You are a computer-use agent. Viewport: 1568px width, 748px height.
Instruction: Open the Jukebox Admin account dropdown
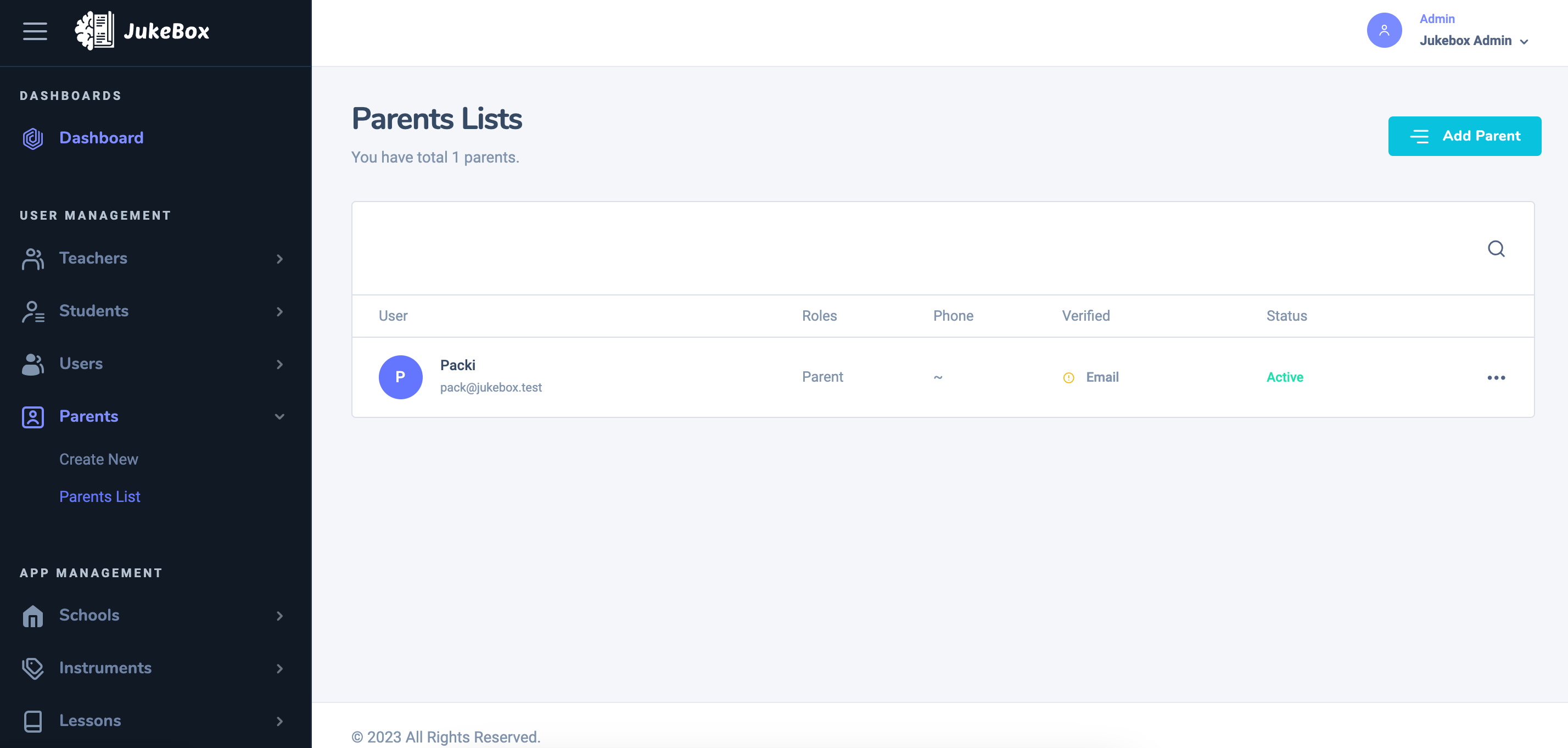1474,41
